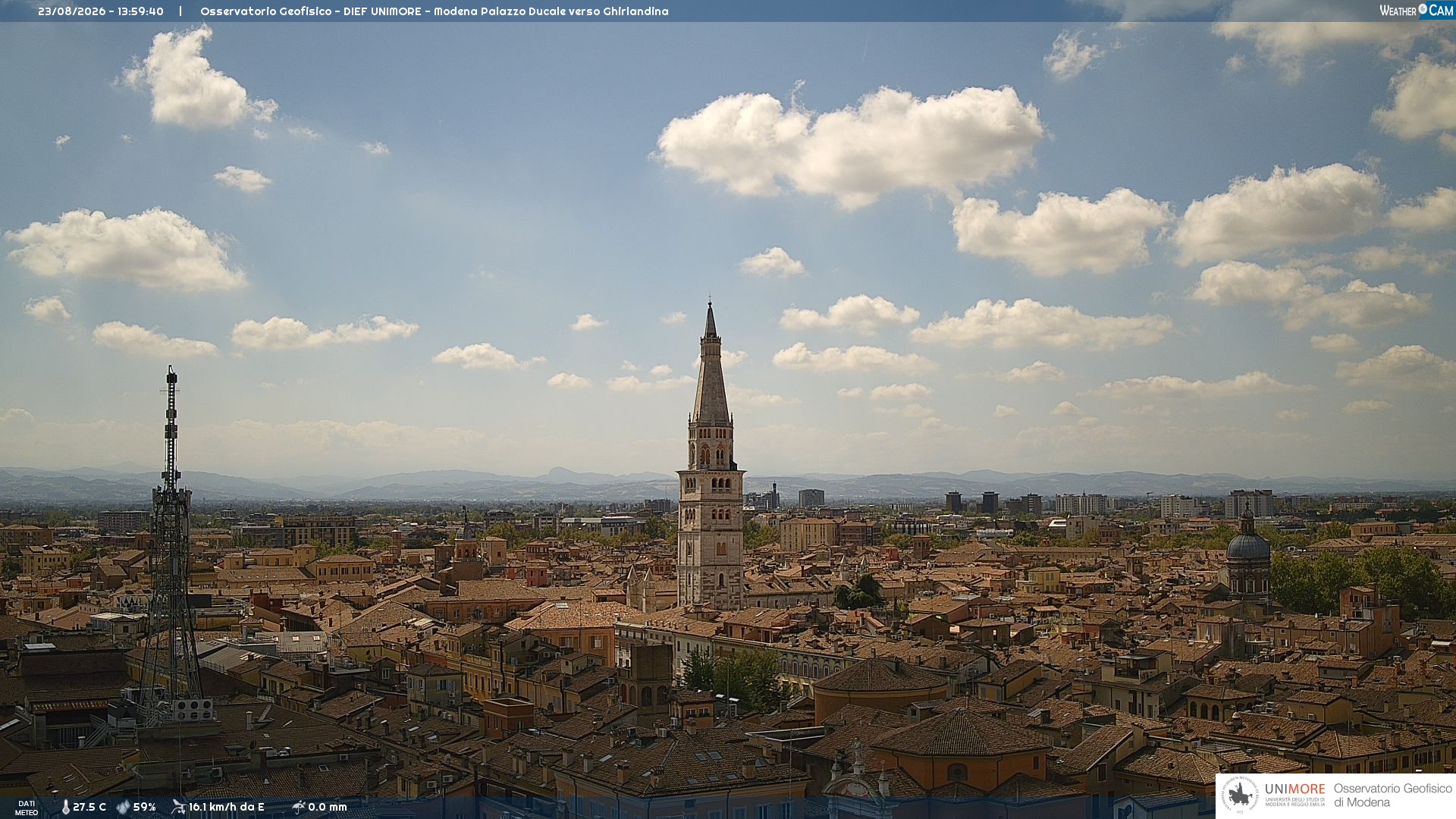
Task: Click the Osservatorio Geofisico DIEF UNIMORE title
Action: (310, 11)
